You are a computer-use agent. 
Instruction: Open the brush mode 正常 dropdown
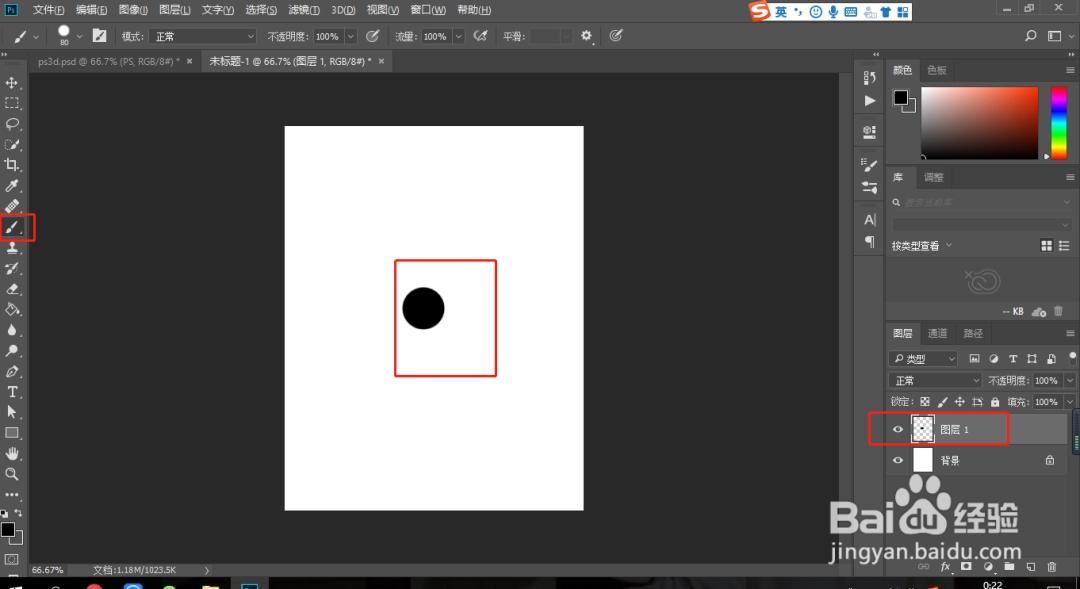click(202, 37)
